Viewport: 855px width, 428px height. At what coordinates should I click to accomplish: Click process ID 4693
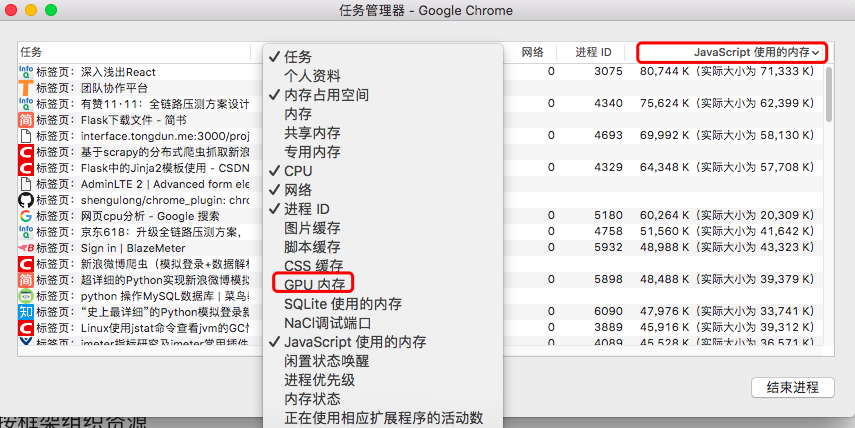[x=608, y=135]
